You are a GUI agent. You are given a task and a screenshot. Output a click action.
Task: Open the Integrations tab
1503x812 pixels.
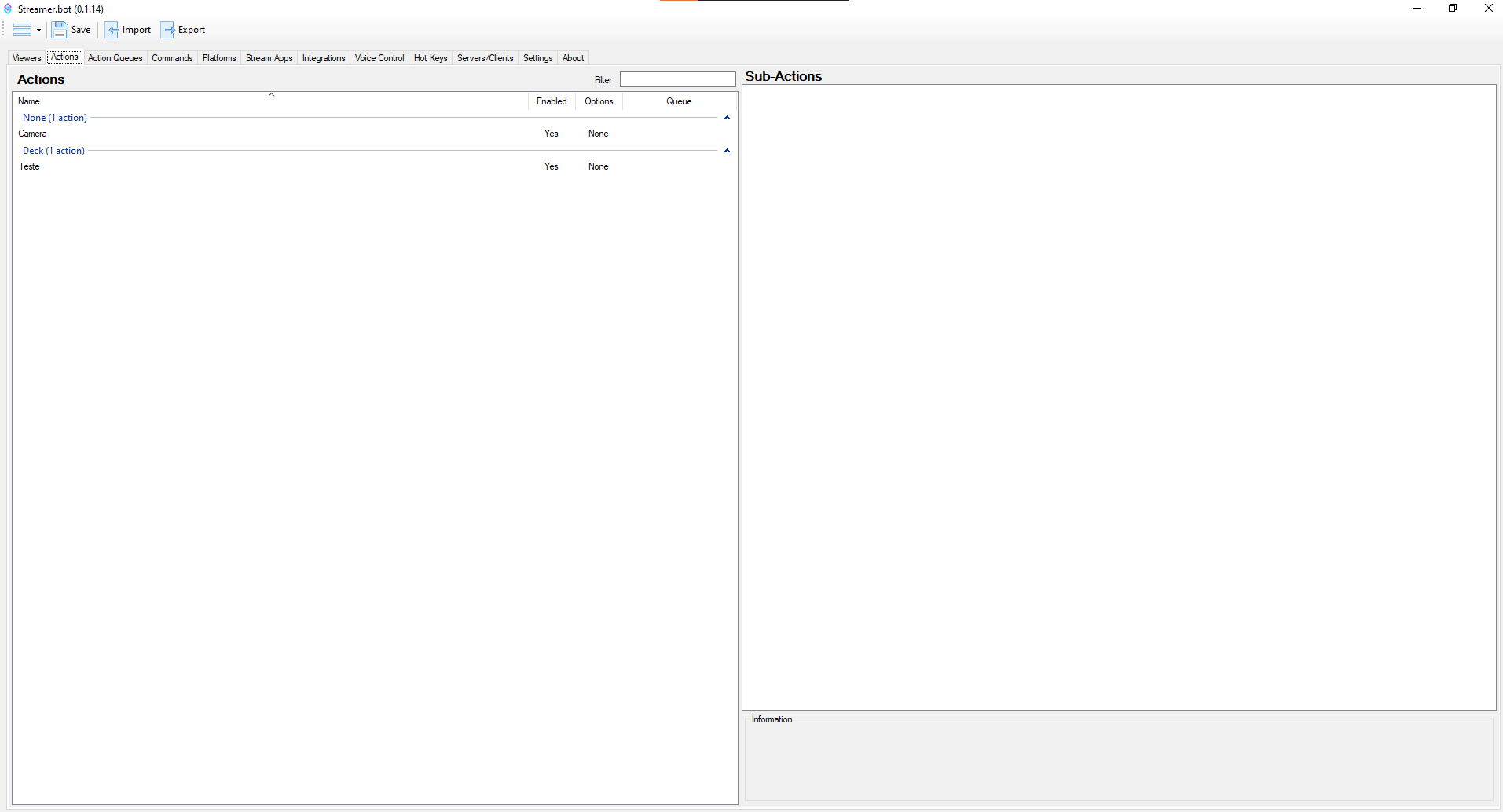(324, 57)
